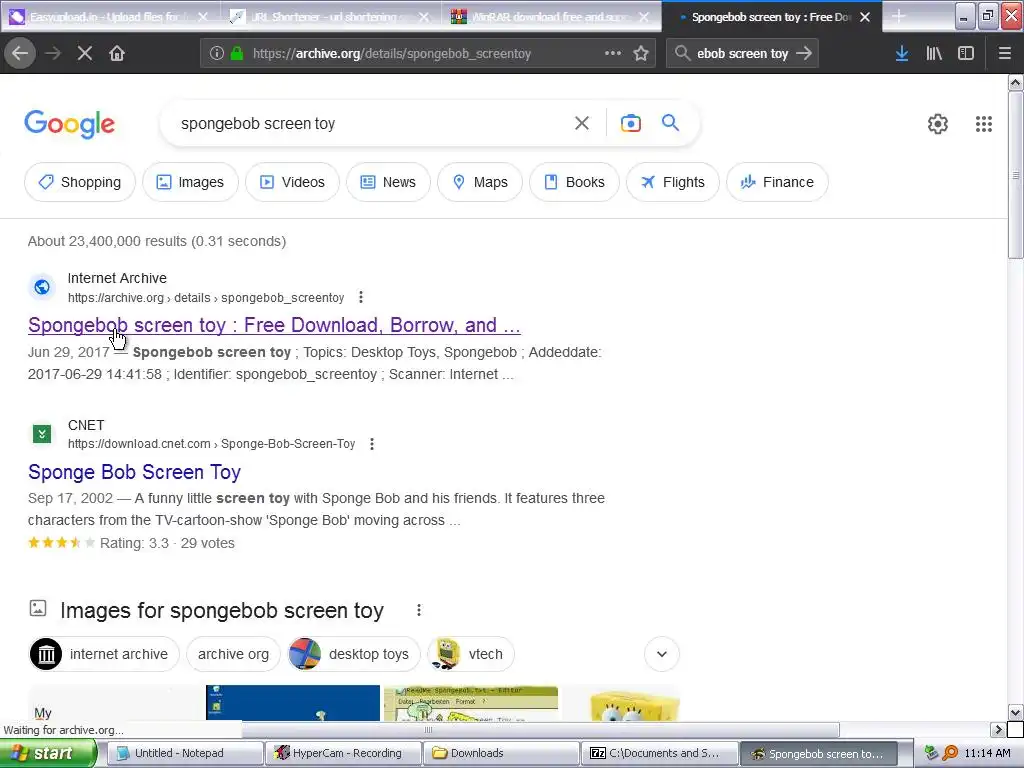Toggle the Firefox sidebar view
The height and width of the screenshot is (768, 1024).
966,54
